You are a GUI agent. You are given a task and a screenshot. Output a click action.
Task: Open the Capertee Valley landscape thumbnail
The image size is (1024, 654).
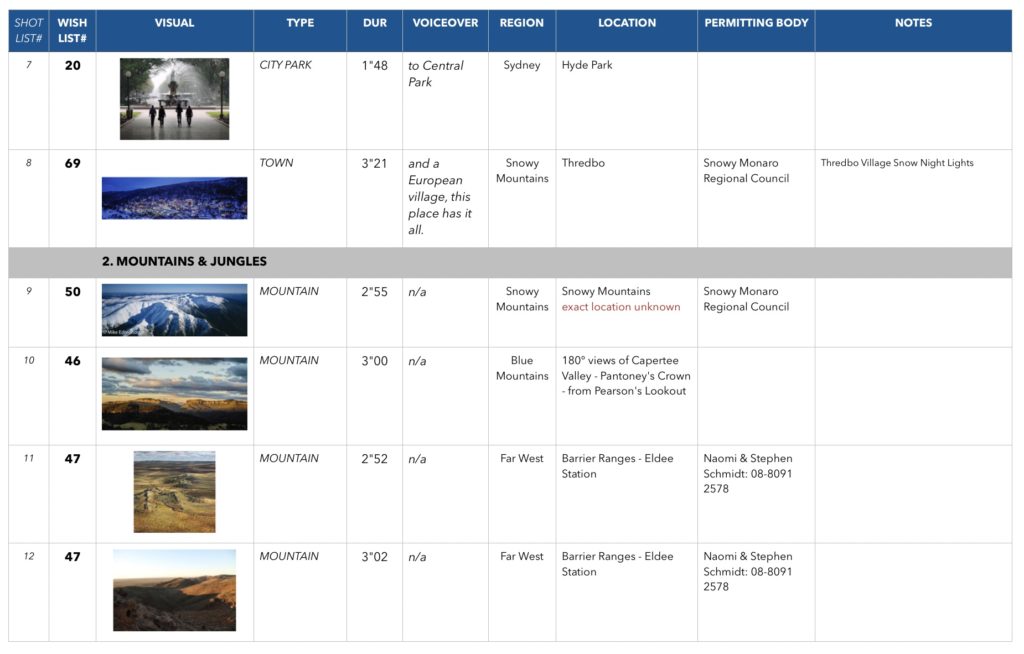(x=174, y=394)
